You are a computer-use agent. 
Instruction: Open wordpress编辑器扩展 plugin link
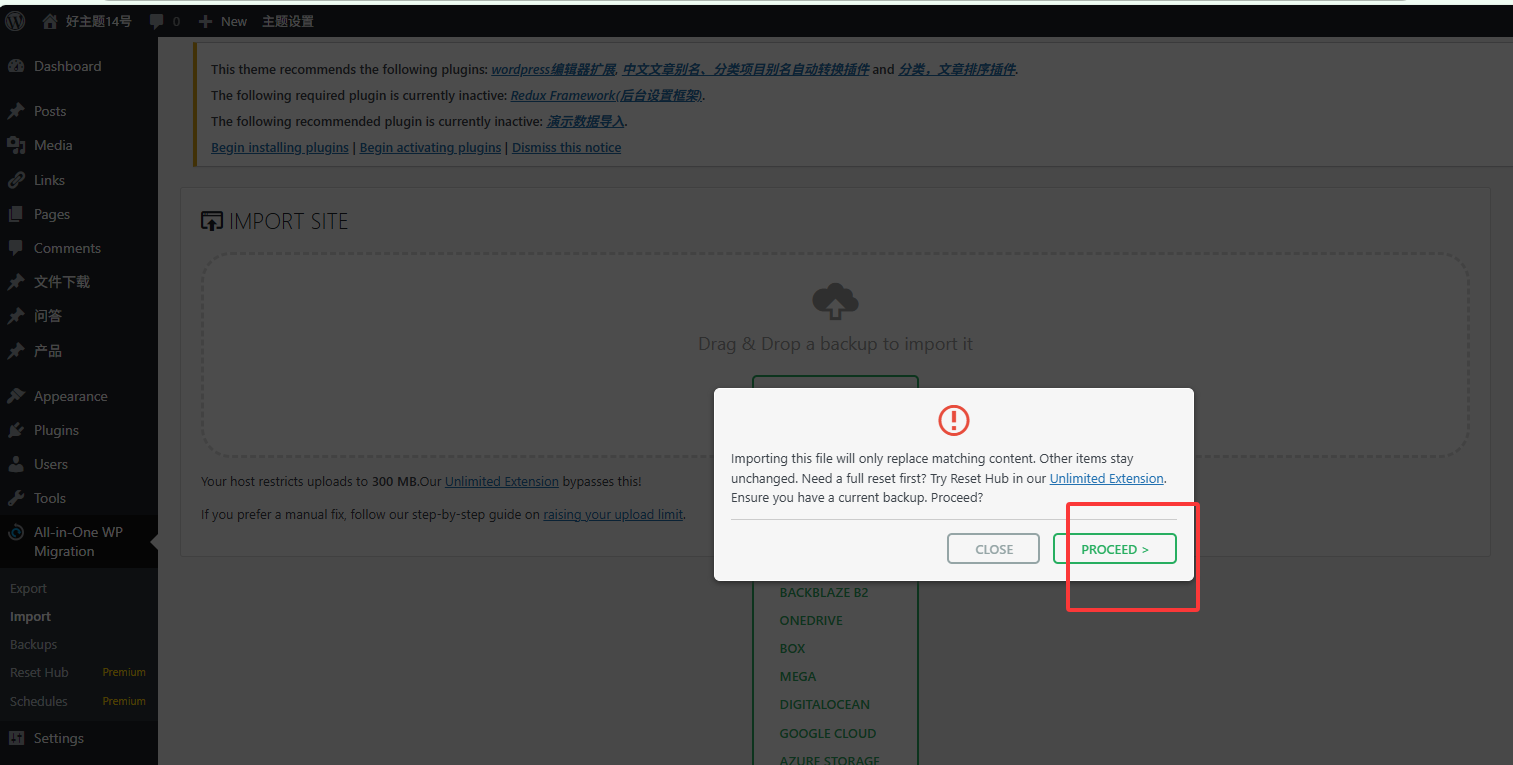(x=553, y=70)
